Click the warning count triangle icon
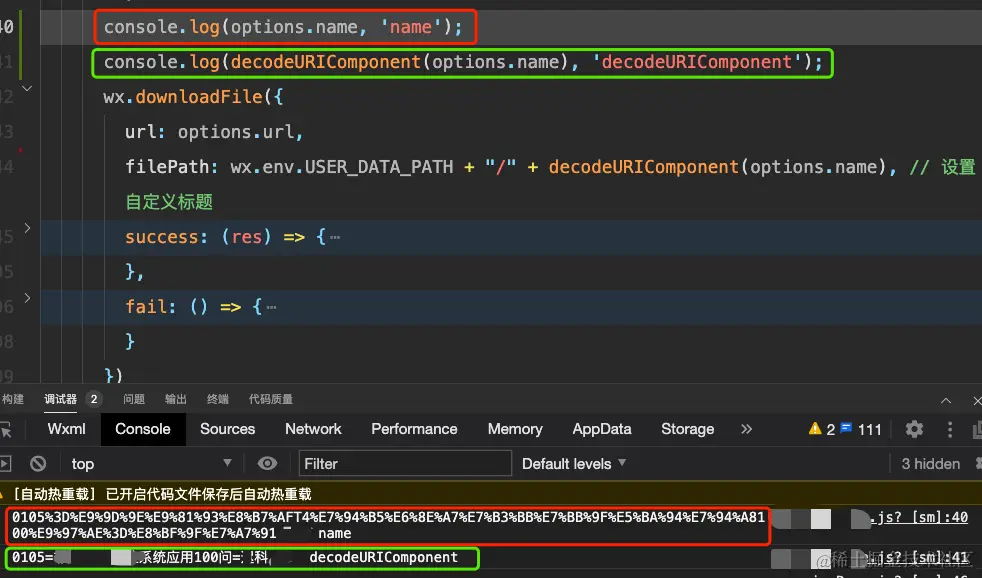Image resolution: width=982 pixels, height=578 pixels. [x=815, y=428]
